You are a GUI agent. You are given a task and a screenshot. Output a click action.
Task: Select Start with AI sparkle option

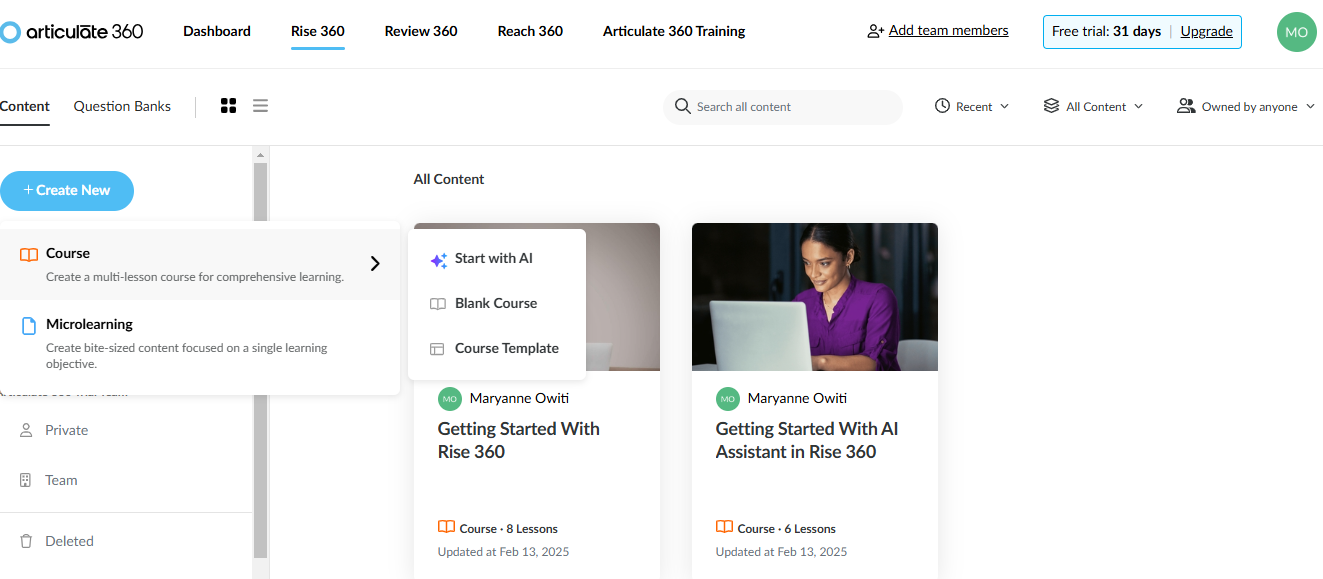point(494,259)
